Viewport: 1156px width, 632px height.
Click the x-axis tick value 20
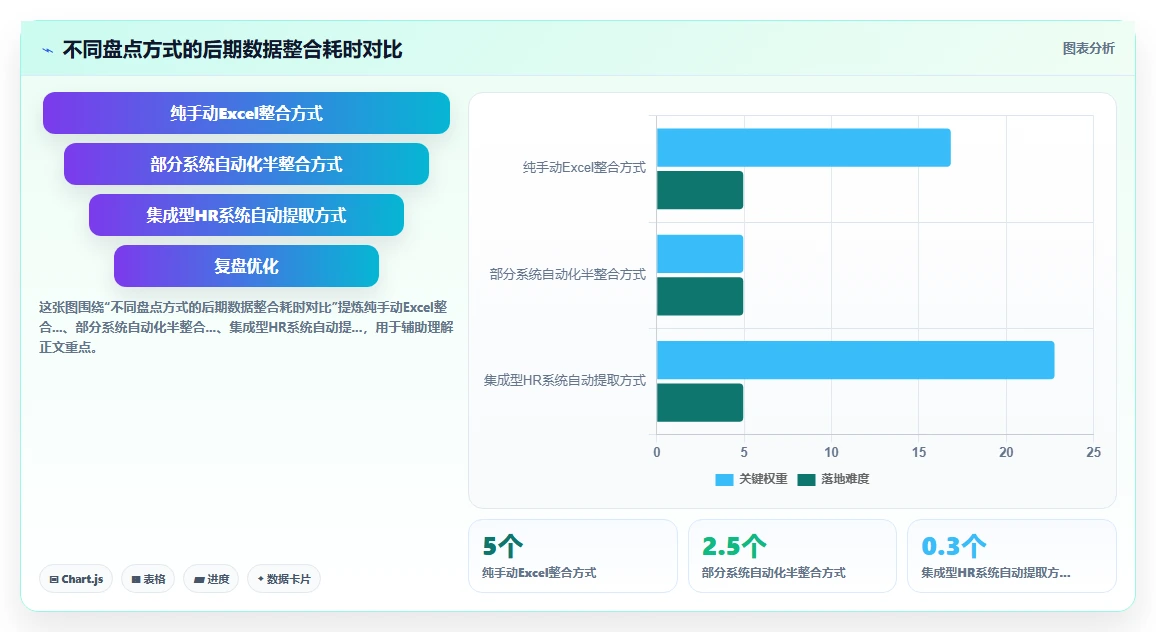pyautogui.click(x=1006, y=452)
